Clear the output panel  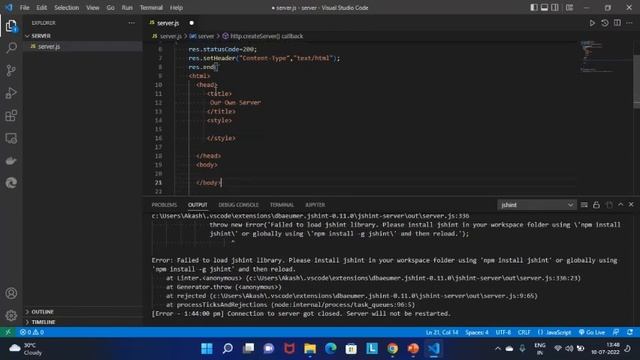(x=584, y=205)
